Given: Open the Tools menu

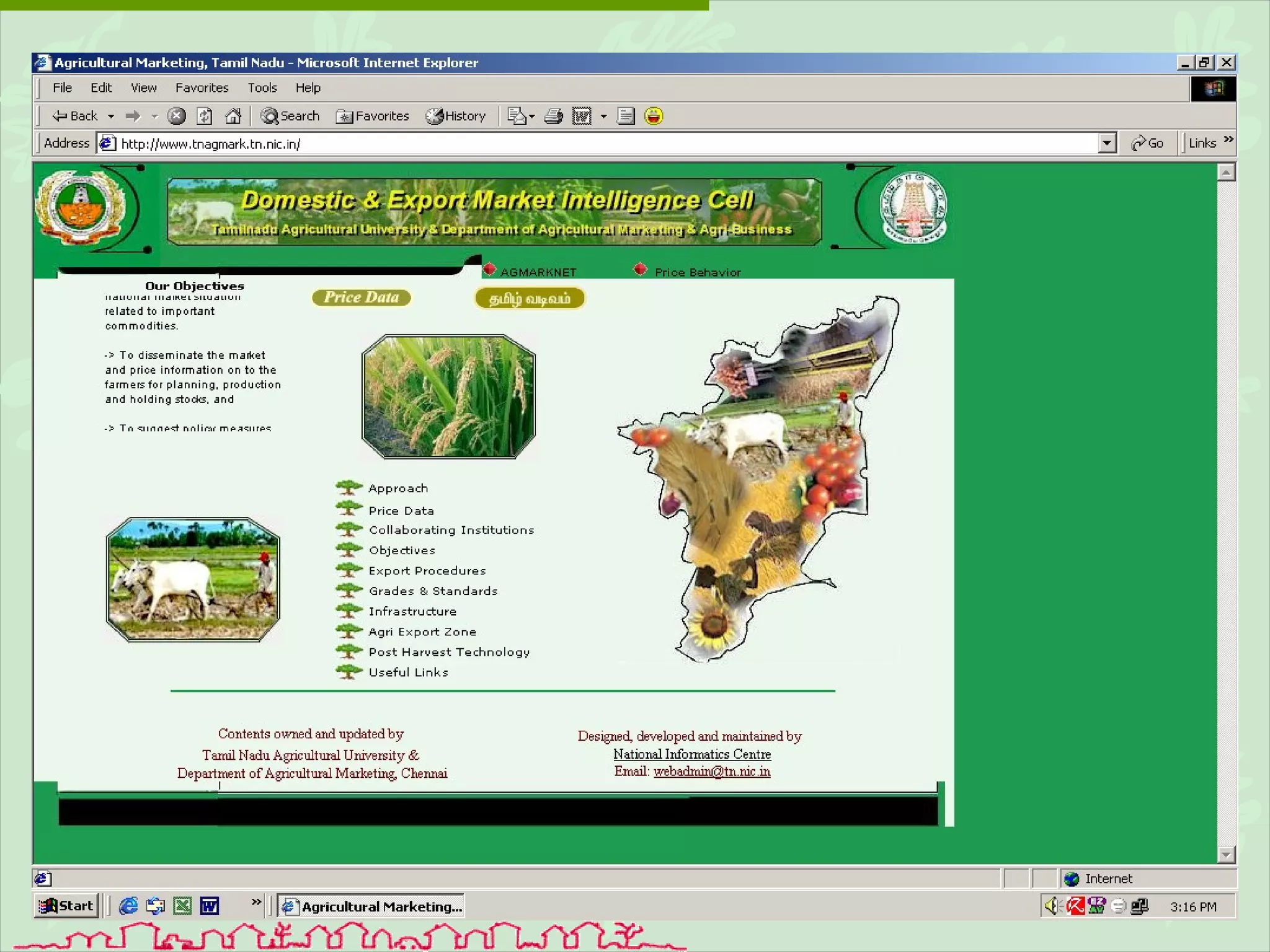Looking at the screenshot, I should [262, 87].
